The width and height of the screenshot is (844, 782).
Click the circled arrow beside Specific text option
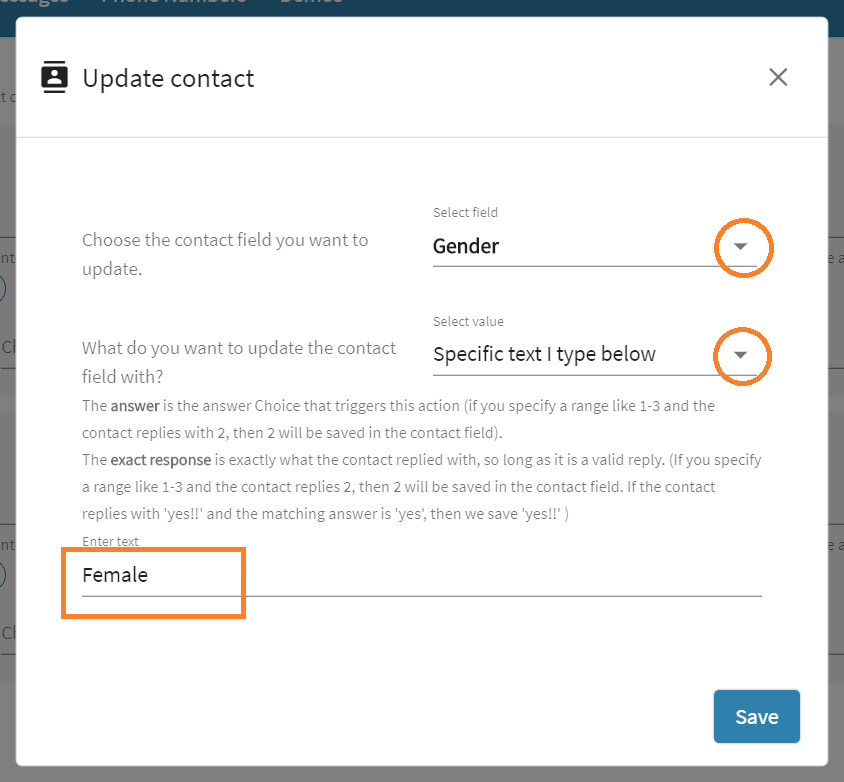[743, 355]
